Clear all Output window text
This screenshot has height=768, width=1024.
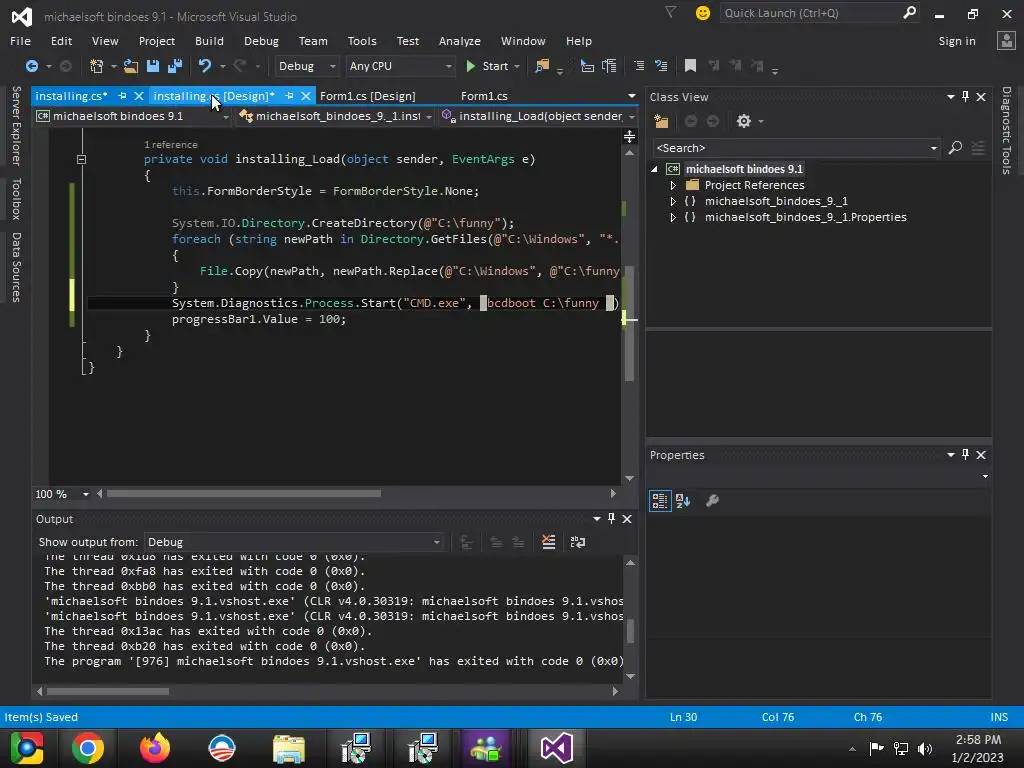pos(549,542)
